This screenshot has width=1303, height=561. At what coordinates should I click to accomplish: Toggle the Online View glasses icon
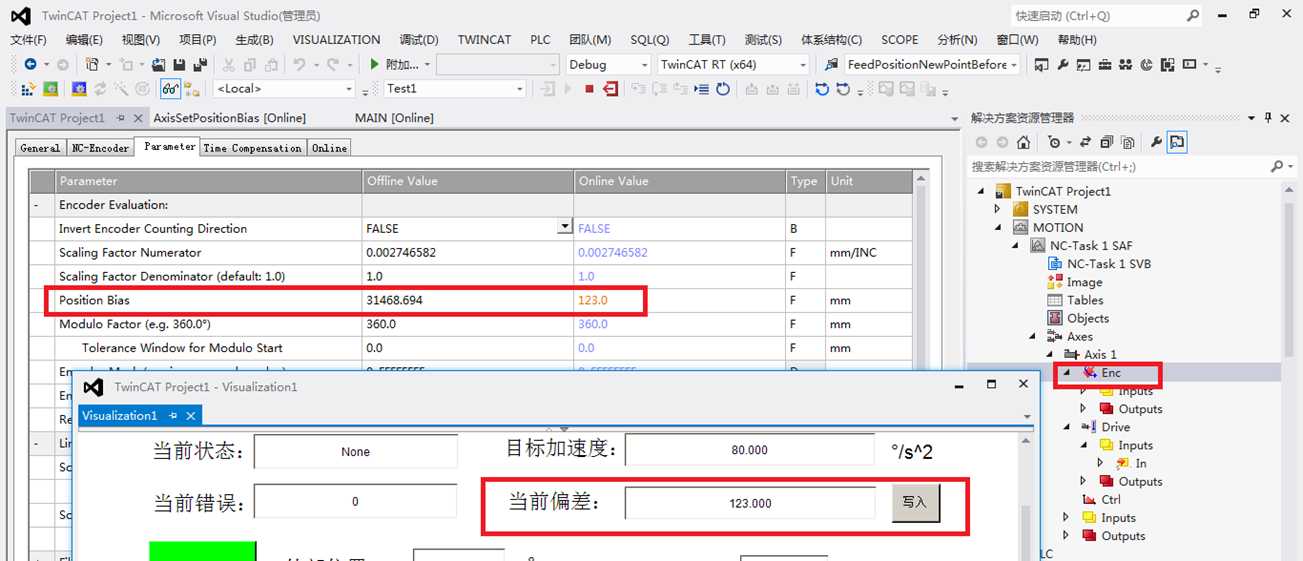pyautogui.click(x=171, y=88)
